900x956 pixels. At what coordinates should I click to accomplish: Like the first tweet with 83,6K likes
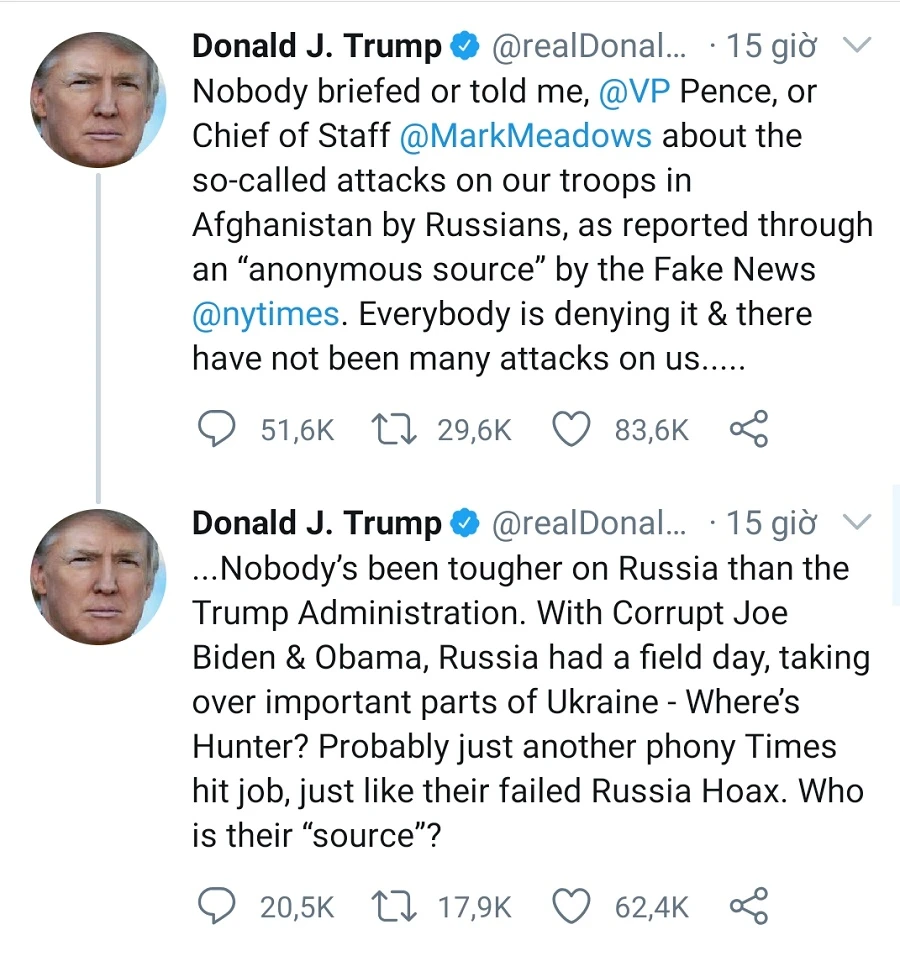click(571, 430)
